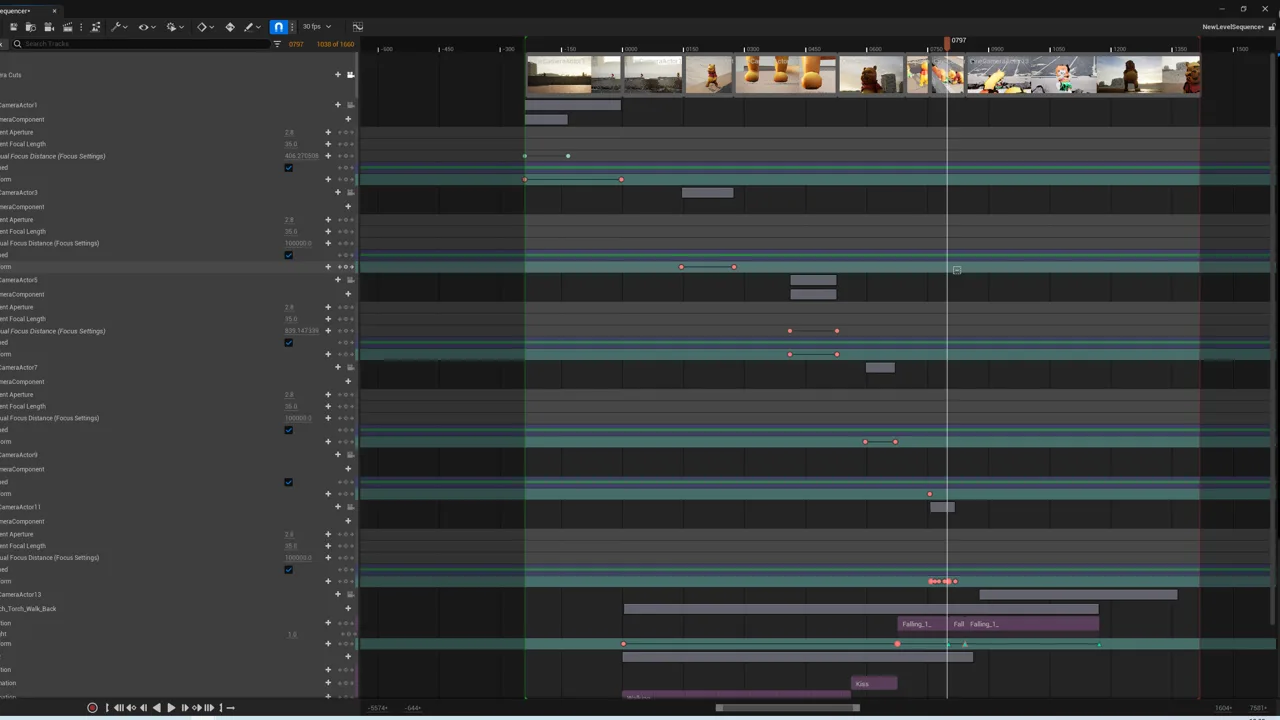The image size is (1280, 720).
Task: Open the render movie clapperboard tool
Action: (67, 27)
